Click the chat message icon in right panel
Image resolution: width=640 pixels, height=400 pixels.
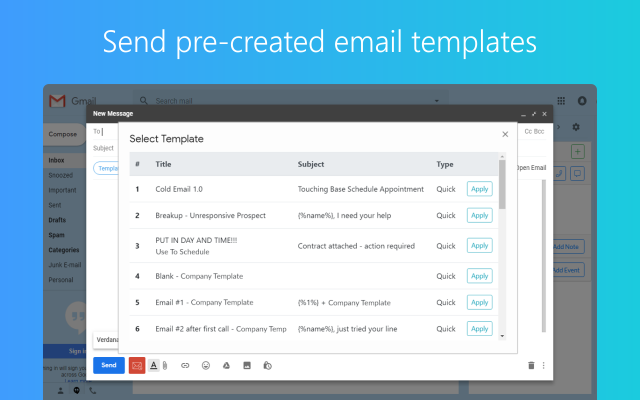pyautogui.click(x=577, y=173)
